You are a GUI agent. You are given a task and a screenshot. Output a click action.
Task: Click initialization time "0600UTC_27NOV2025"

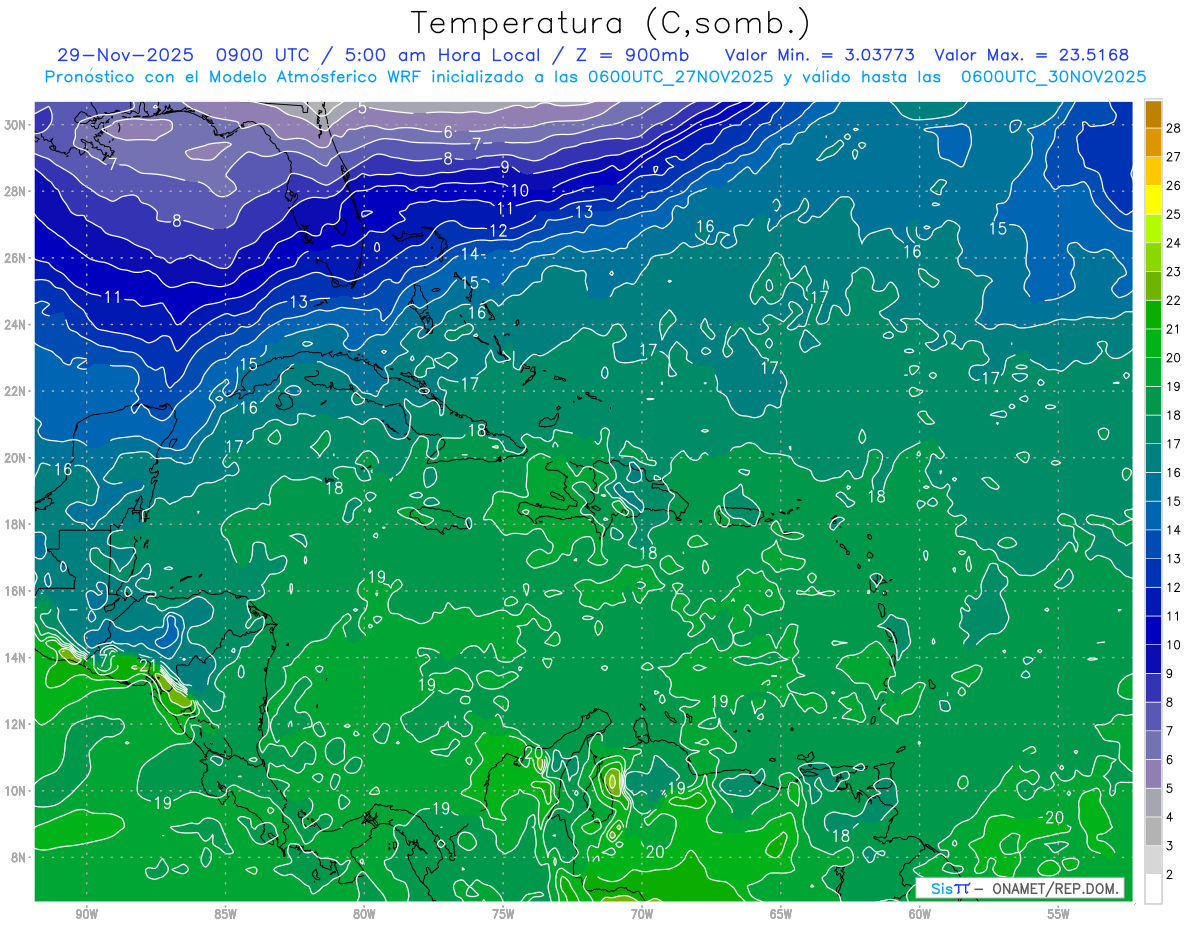[x=681, y=76]
